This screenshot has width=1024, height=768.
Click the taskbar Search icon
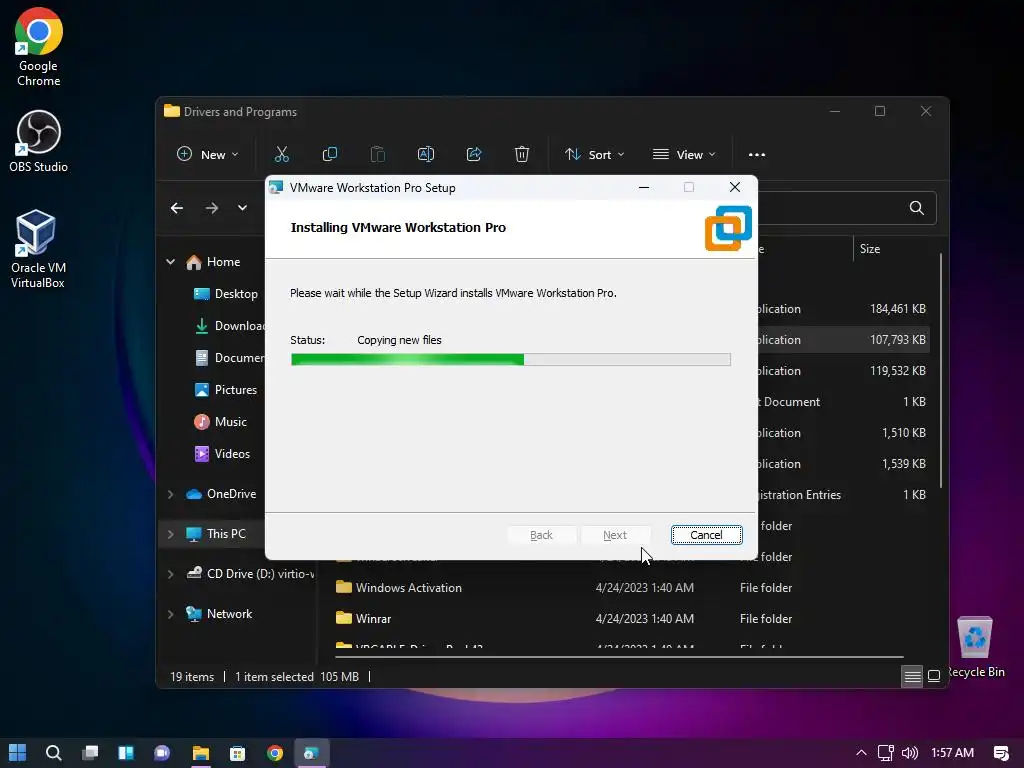pos(54,753)
